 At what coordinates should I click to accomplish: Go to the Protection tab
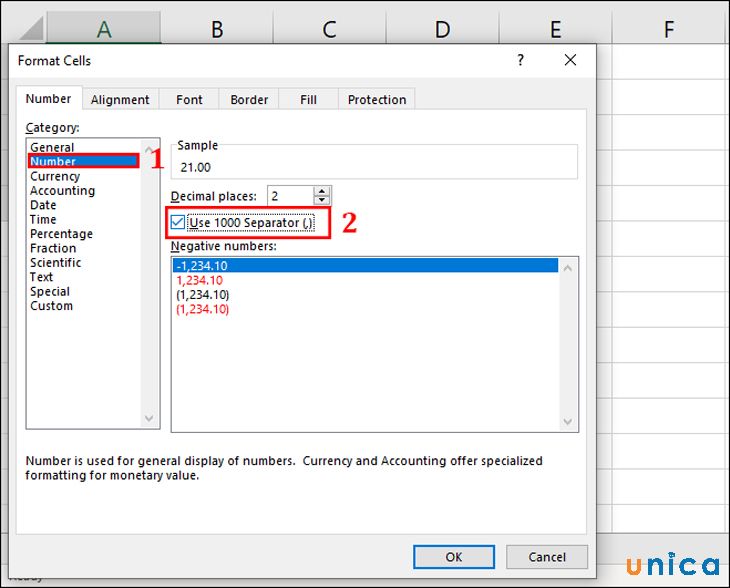click(377, 100)
